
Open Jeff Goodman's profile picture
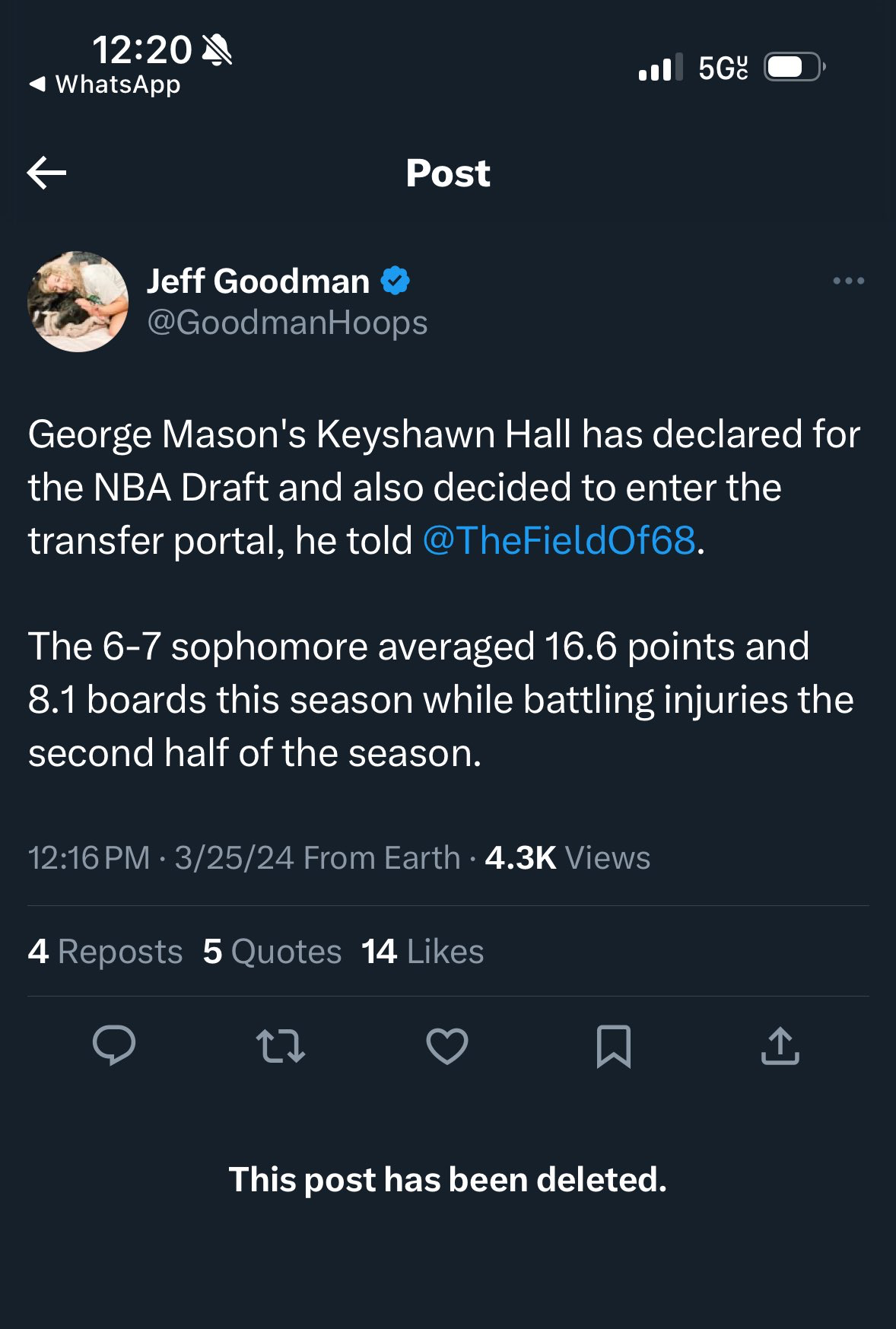click(x=78, y=301)
